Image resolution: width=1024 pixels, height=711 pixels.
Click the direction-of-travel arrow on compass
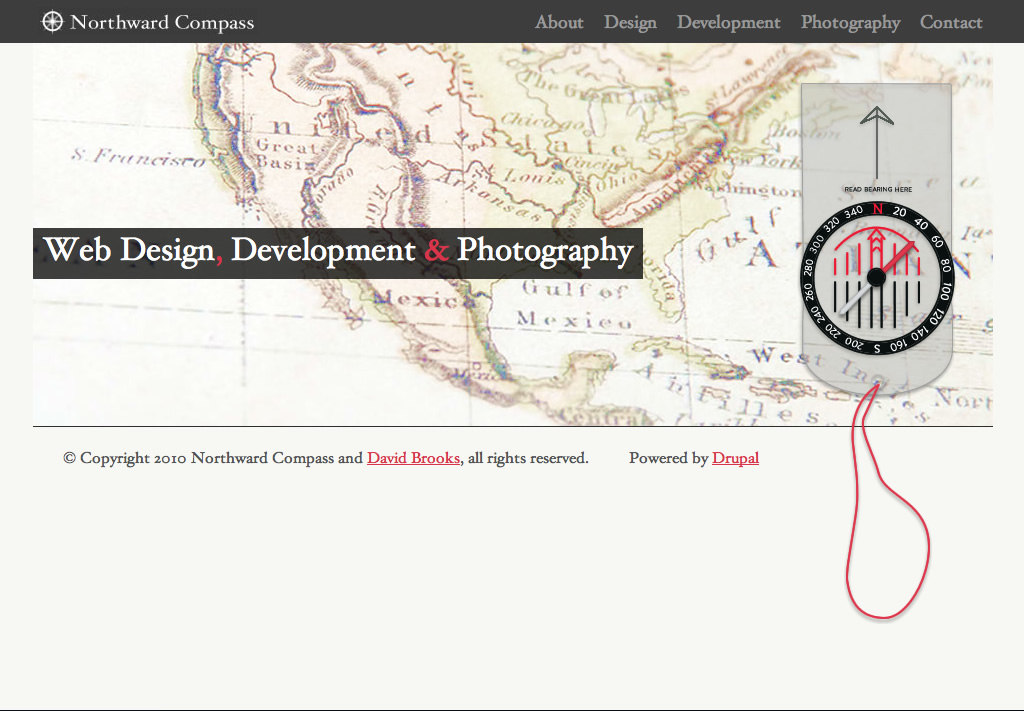tap(876, 140)
